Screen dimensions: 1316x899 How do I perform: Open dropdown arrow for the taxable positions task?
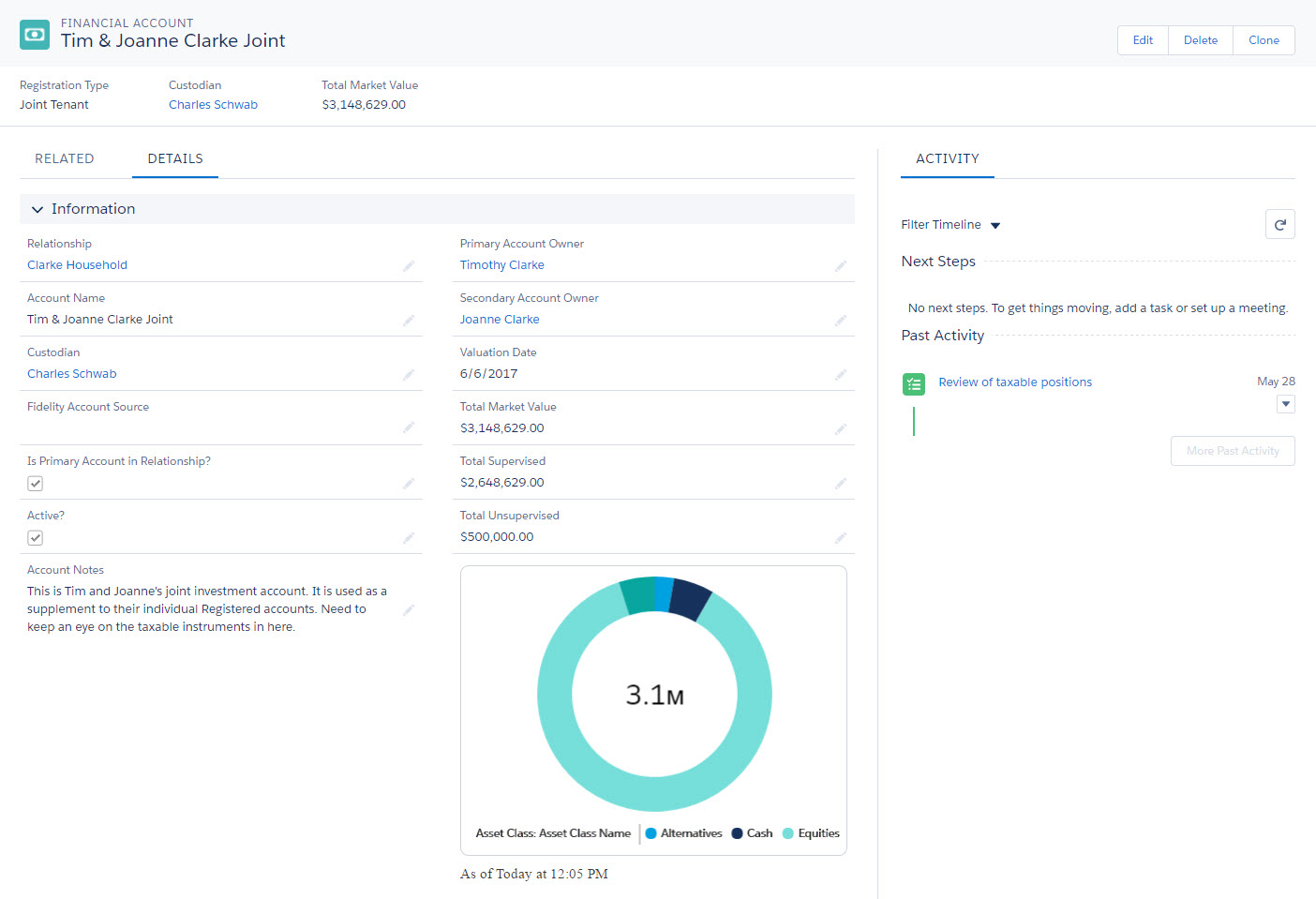click(1286, 404)
